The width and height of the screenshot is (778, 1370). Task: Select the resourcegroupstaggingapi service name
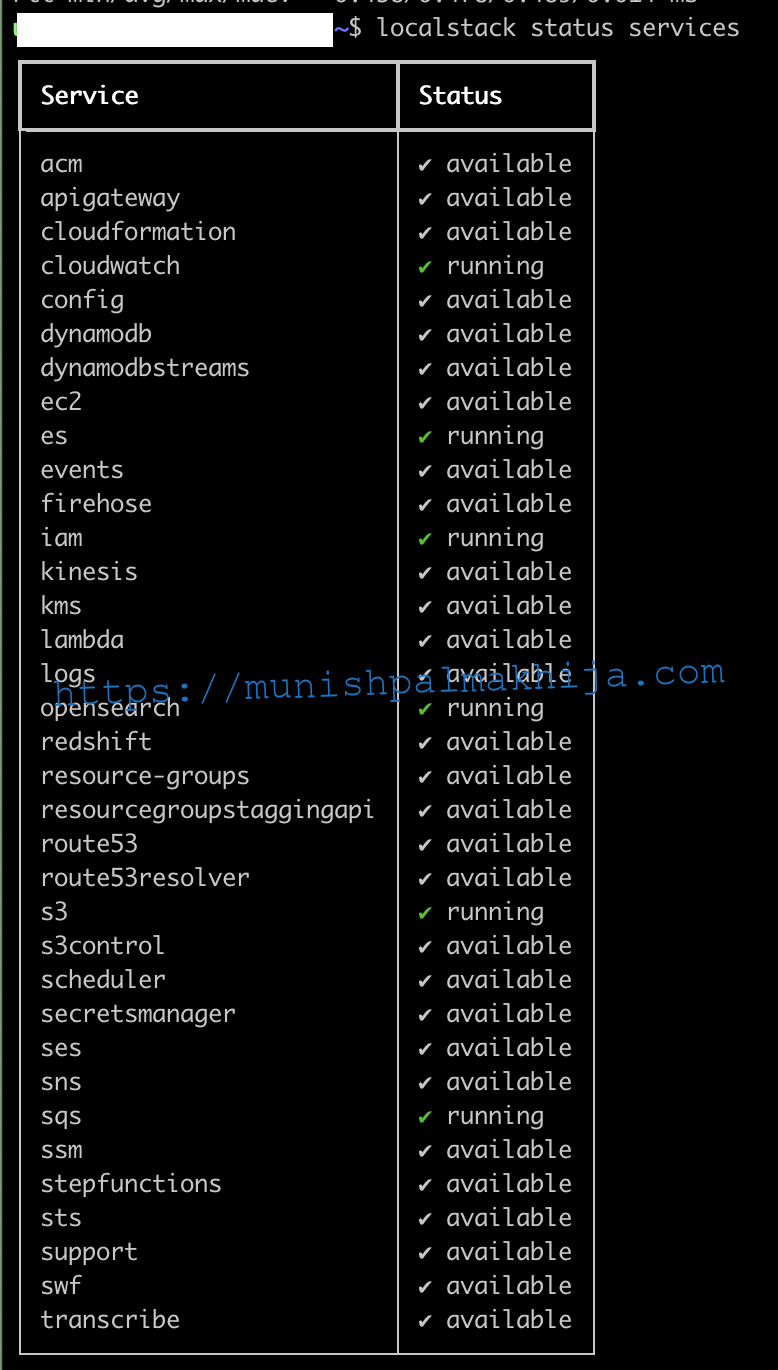[207, 810]
